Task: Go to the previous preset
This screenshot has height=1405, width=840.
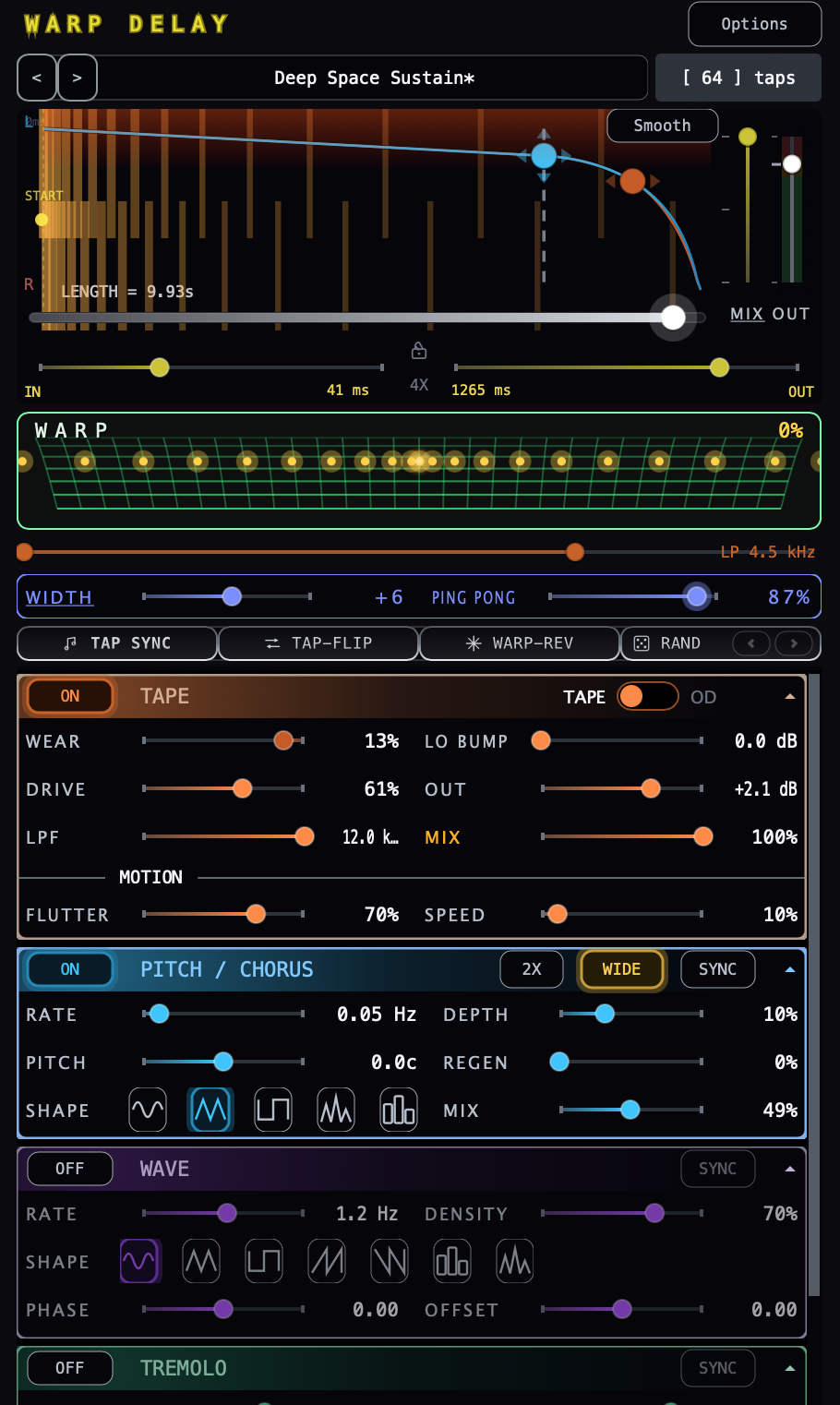Action: (37, 78)
